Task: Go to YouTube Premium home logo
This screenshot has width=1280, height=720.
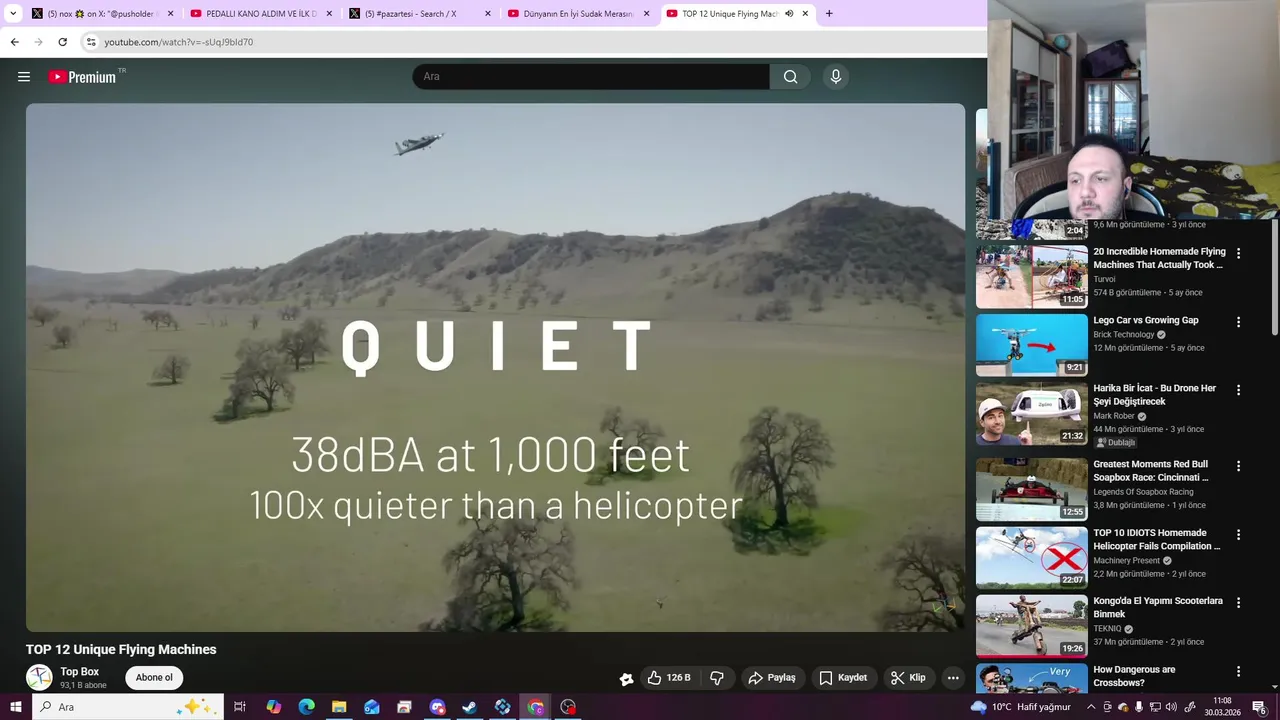Action: click(x=82, y=77)
